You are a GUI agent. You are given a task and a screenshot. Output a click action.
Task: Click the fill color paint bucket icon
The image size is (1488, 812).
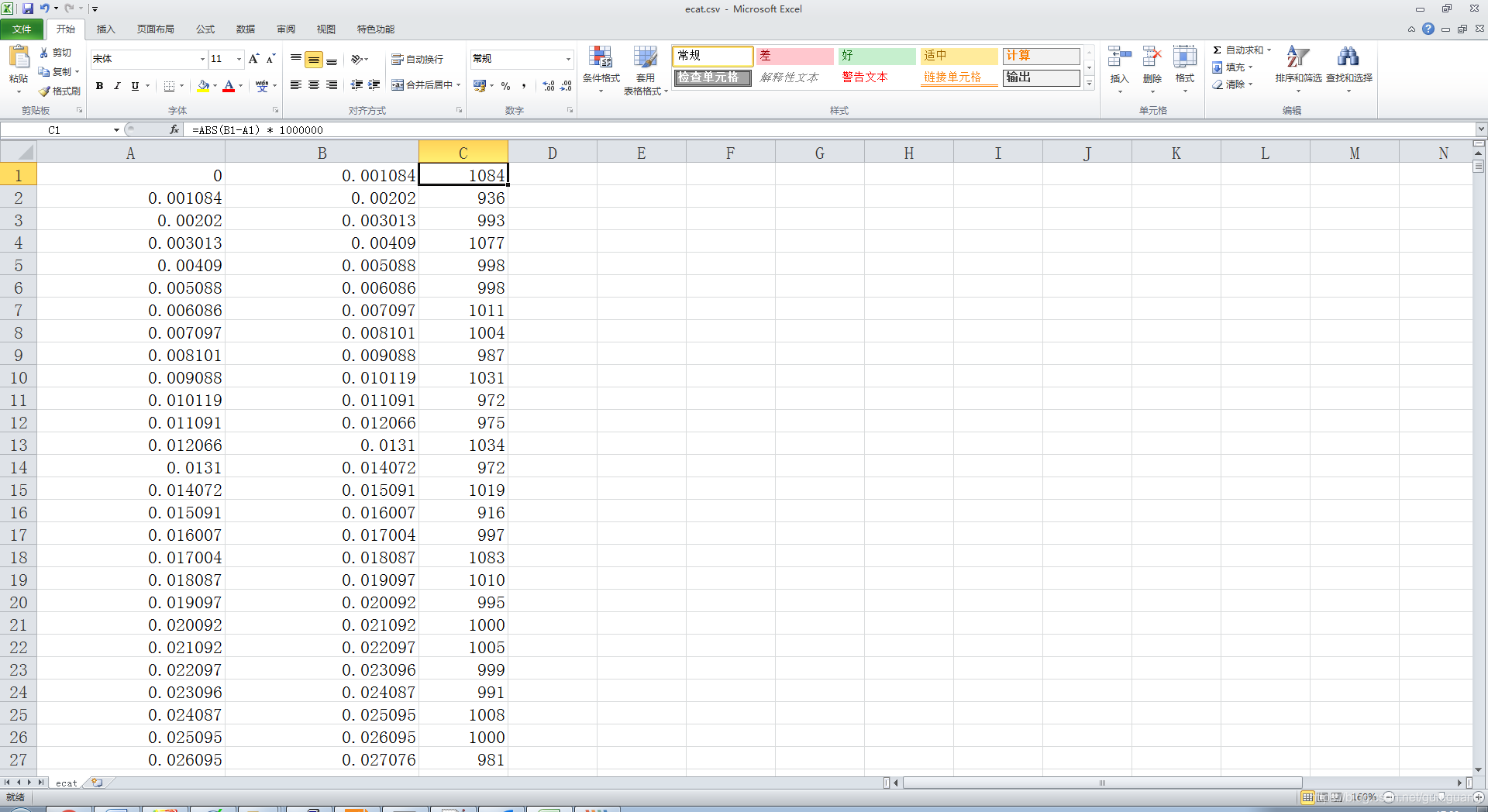(x=203, y=86)
